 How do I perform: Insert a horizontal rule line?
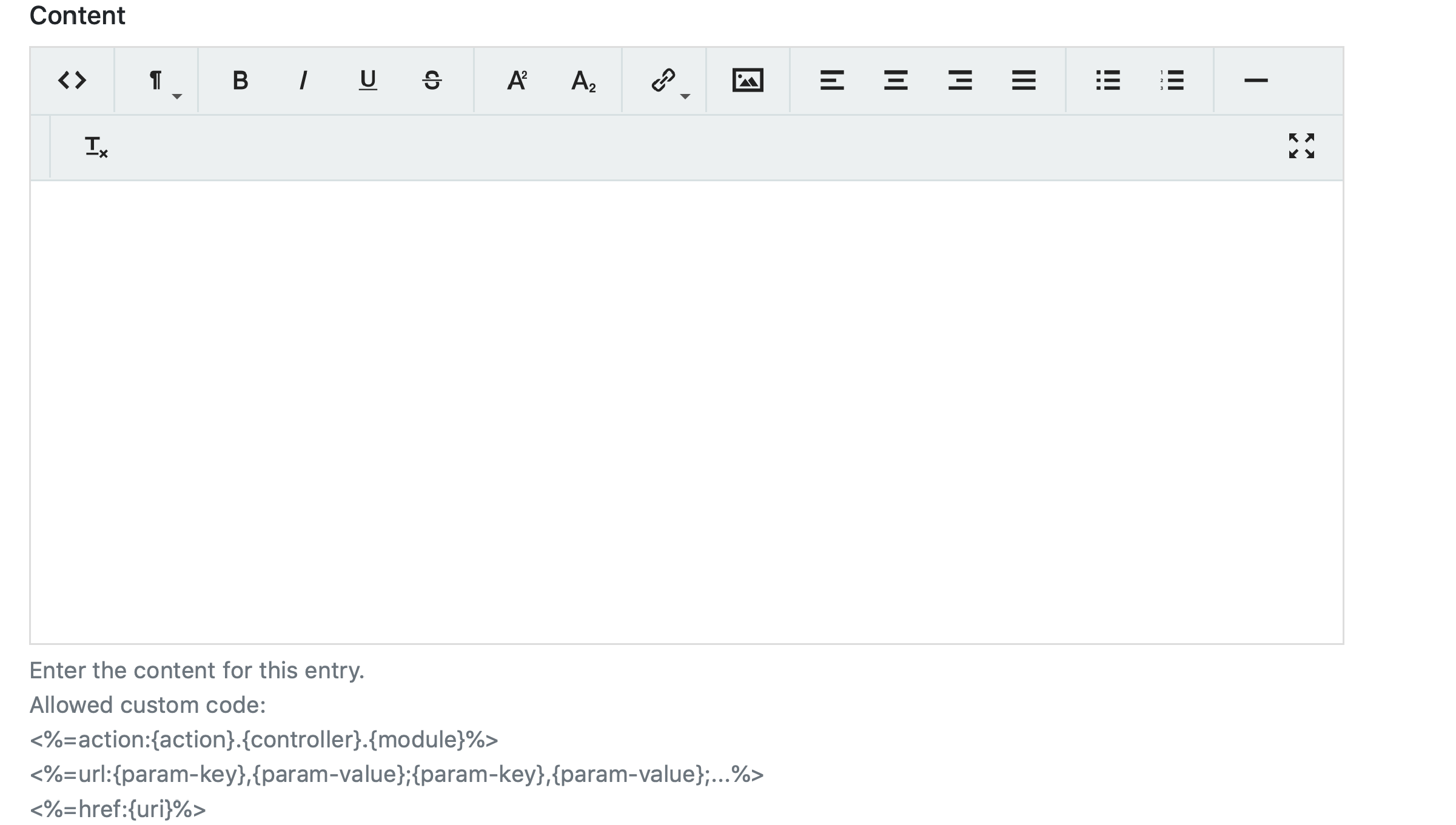(1256, 80)
